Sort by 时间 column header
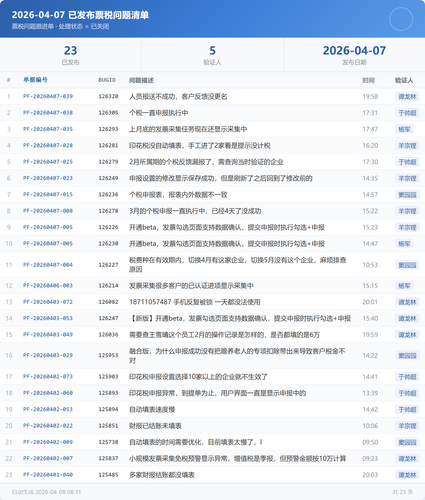 tap(369, 80)
